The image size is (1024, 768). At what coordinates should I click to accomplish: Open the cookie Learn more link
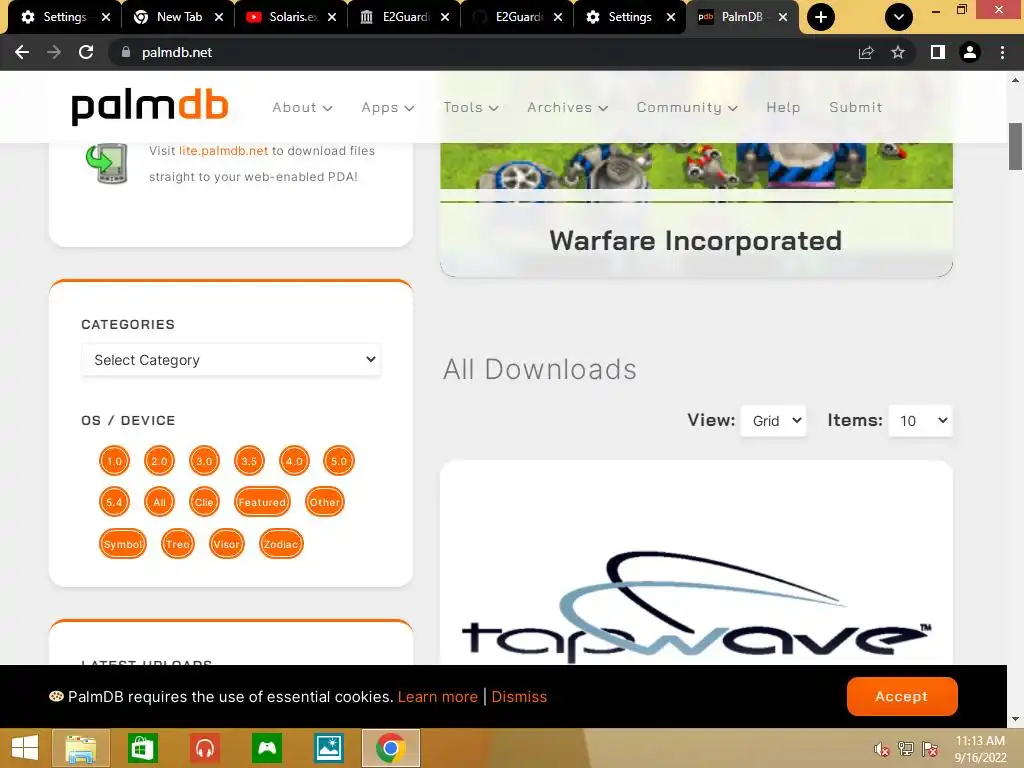pyautogui.click(x=438, y=697)
